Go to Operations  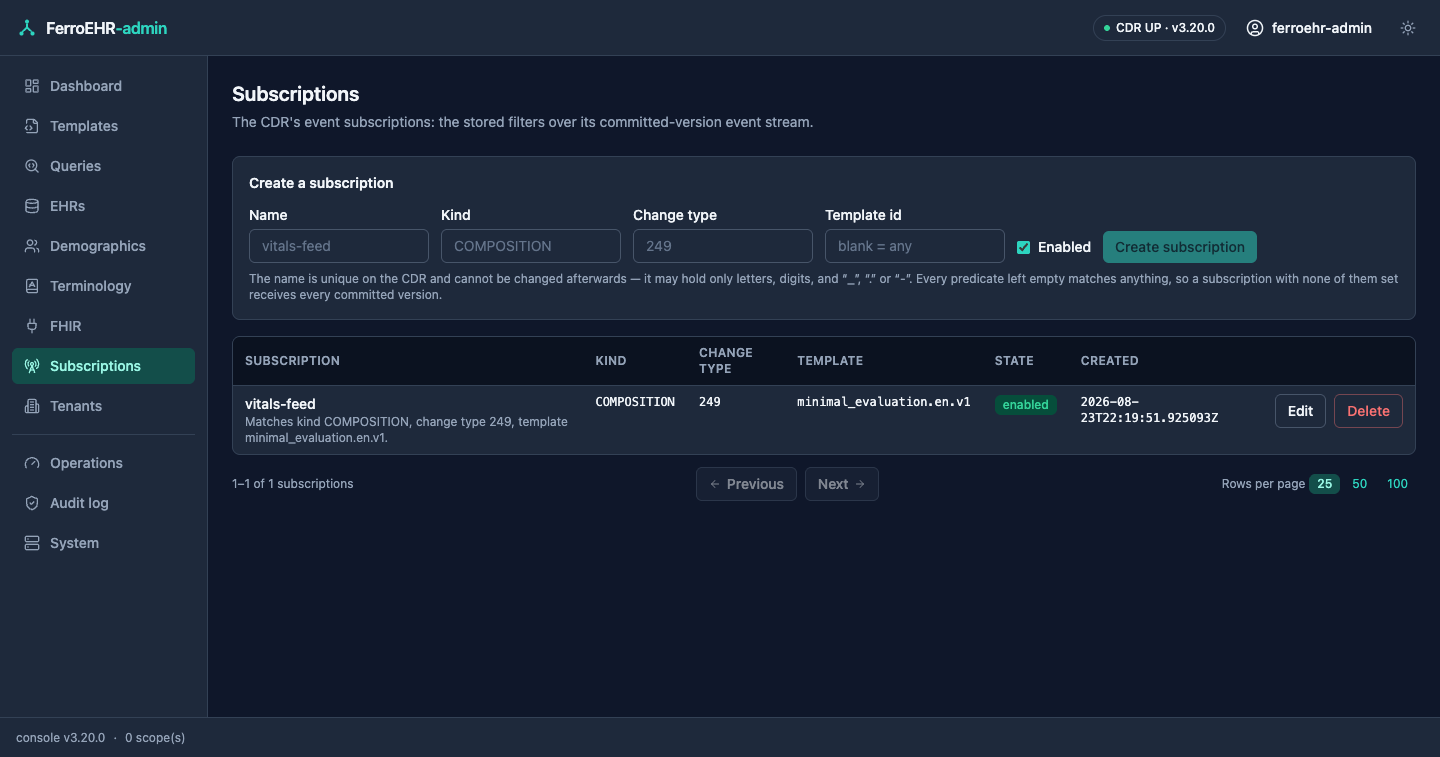103,463
